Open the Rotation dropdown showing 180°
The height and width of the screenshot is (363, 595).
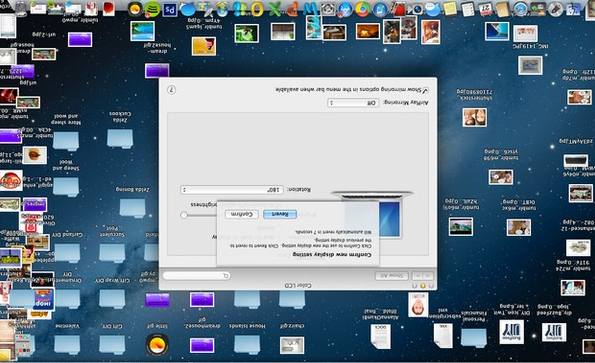pyautogui.click(x=232, y=189)
